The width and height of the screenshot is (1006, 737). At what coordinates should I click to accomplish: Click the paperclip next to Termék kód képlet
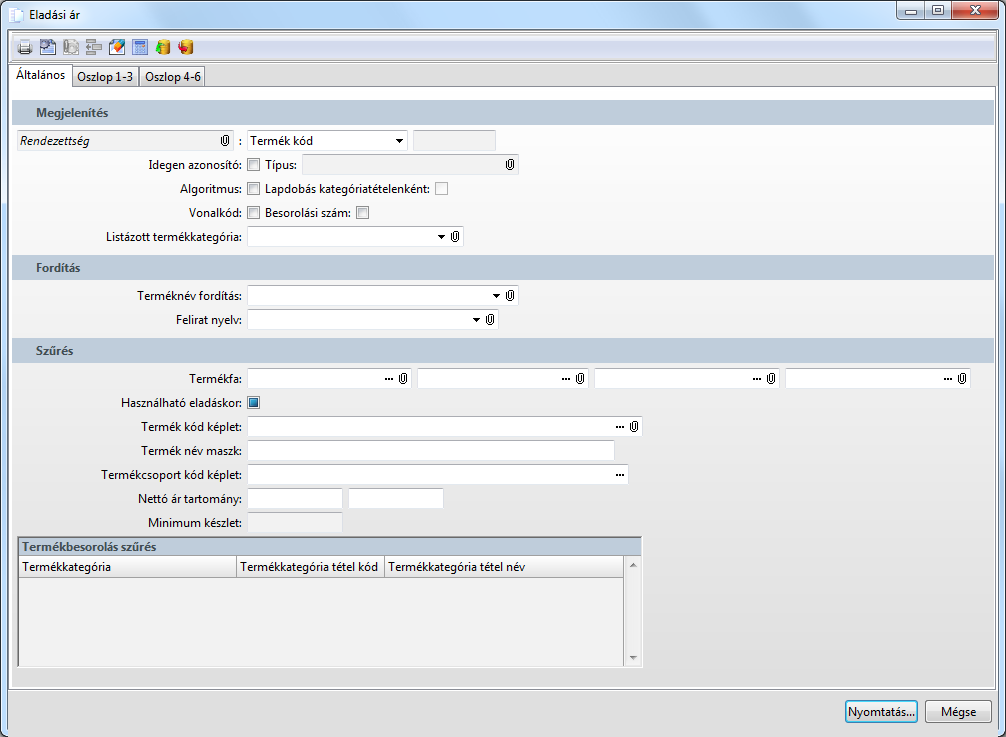[634, 427]
